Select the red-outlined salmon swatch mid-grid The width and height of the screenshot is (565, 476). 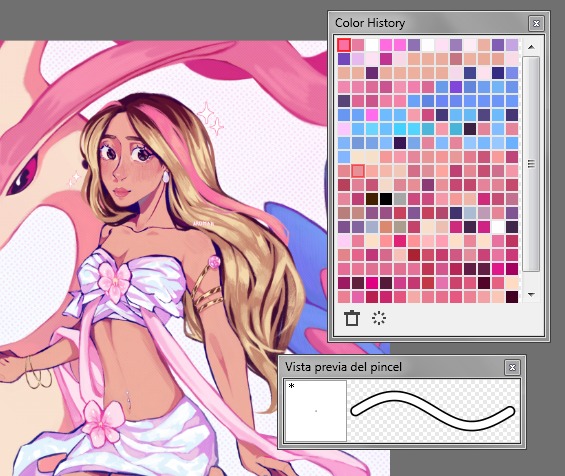click(358, 171)
